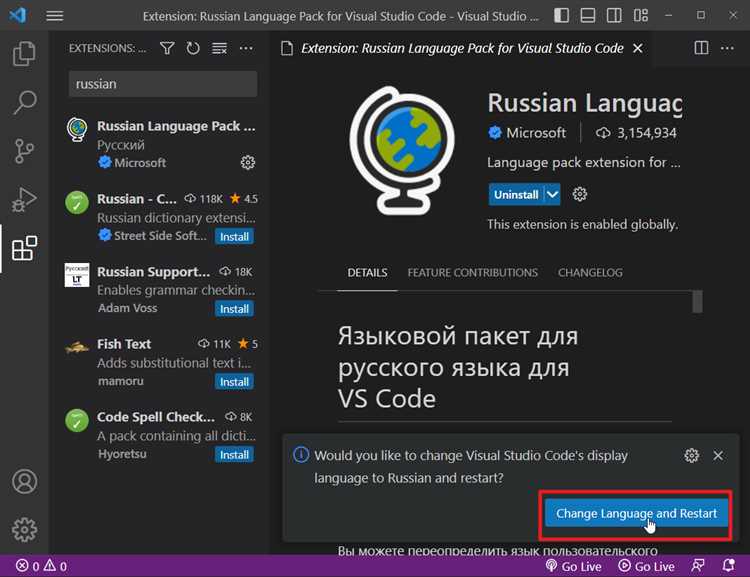
Task: Open extension detail page manage gear
Action: click(x=580, y=194)
